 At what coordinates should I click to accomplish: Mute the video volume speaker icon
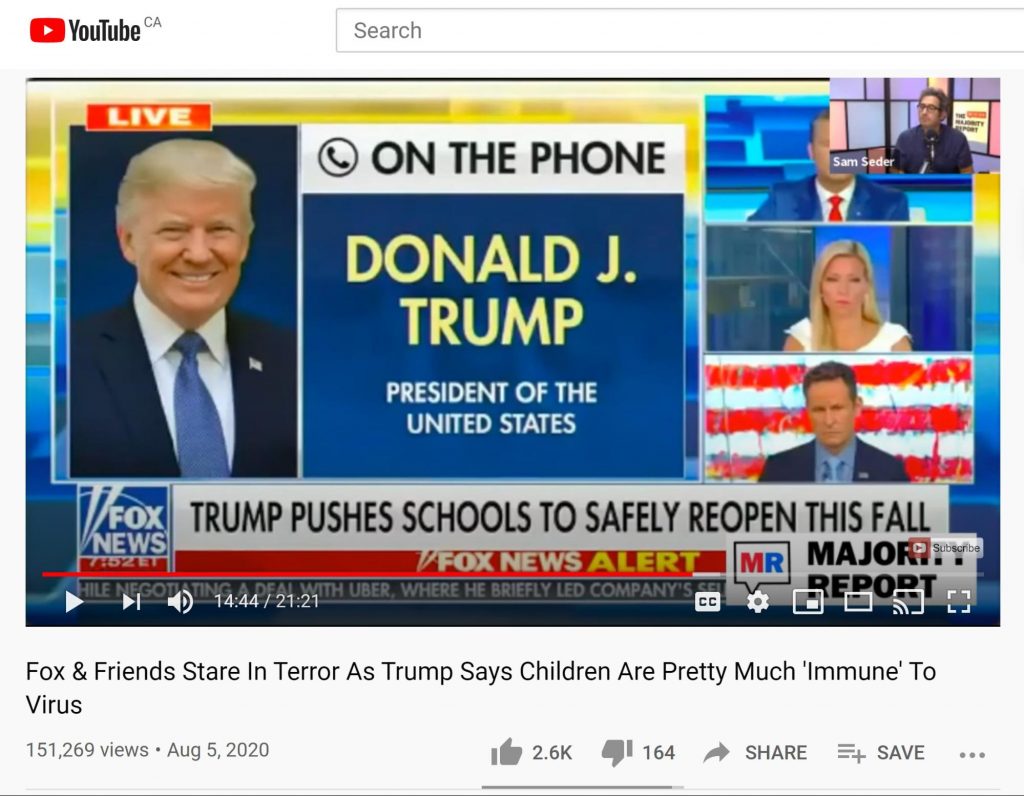click(180, 601)
